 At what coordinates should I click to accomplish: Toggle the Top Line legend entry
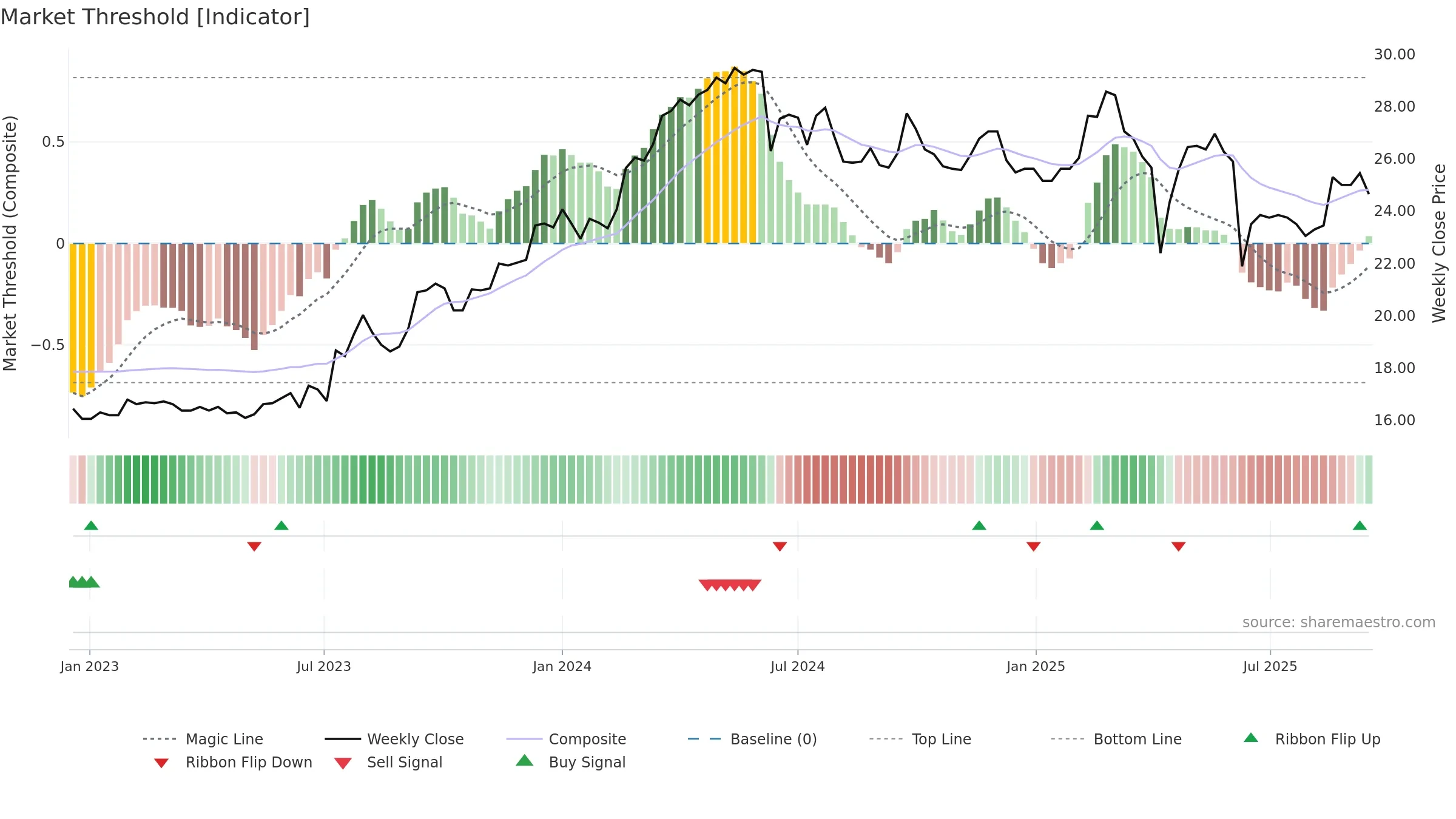pyautogui.click(x=920, y=739)
